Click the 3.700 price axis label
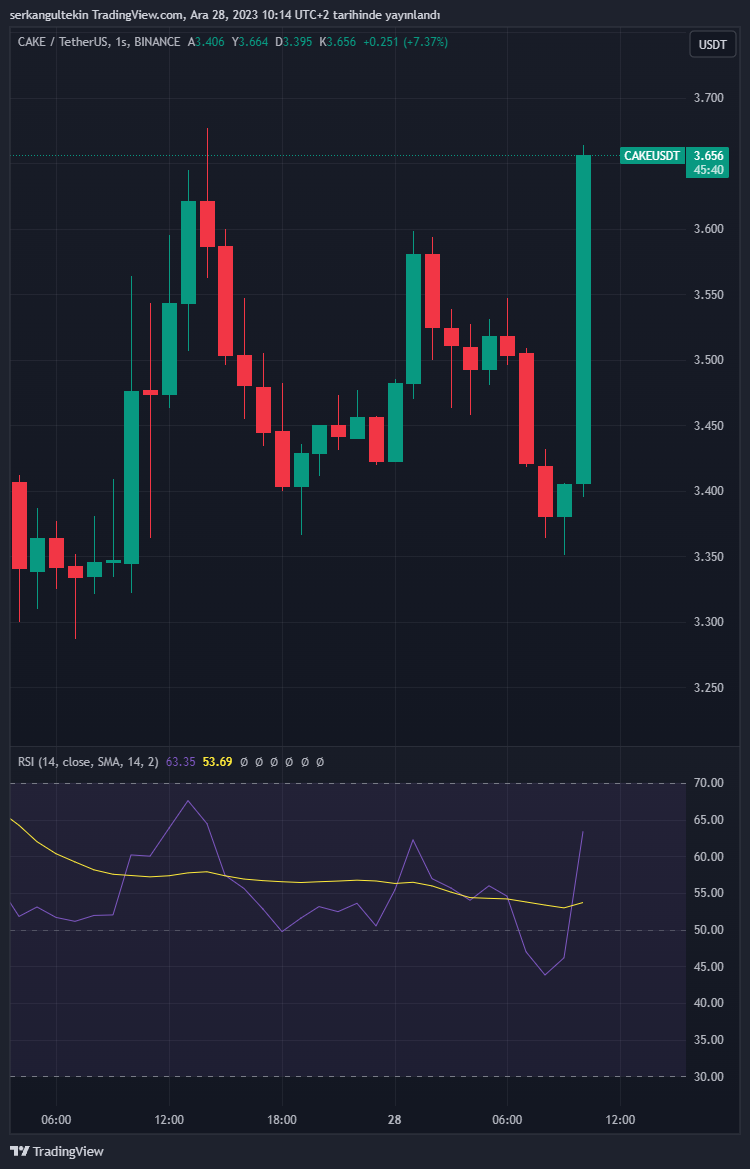Screen dimensions: 750x1169 tap(709, 98)
